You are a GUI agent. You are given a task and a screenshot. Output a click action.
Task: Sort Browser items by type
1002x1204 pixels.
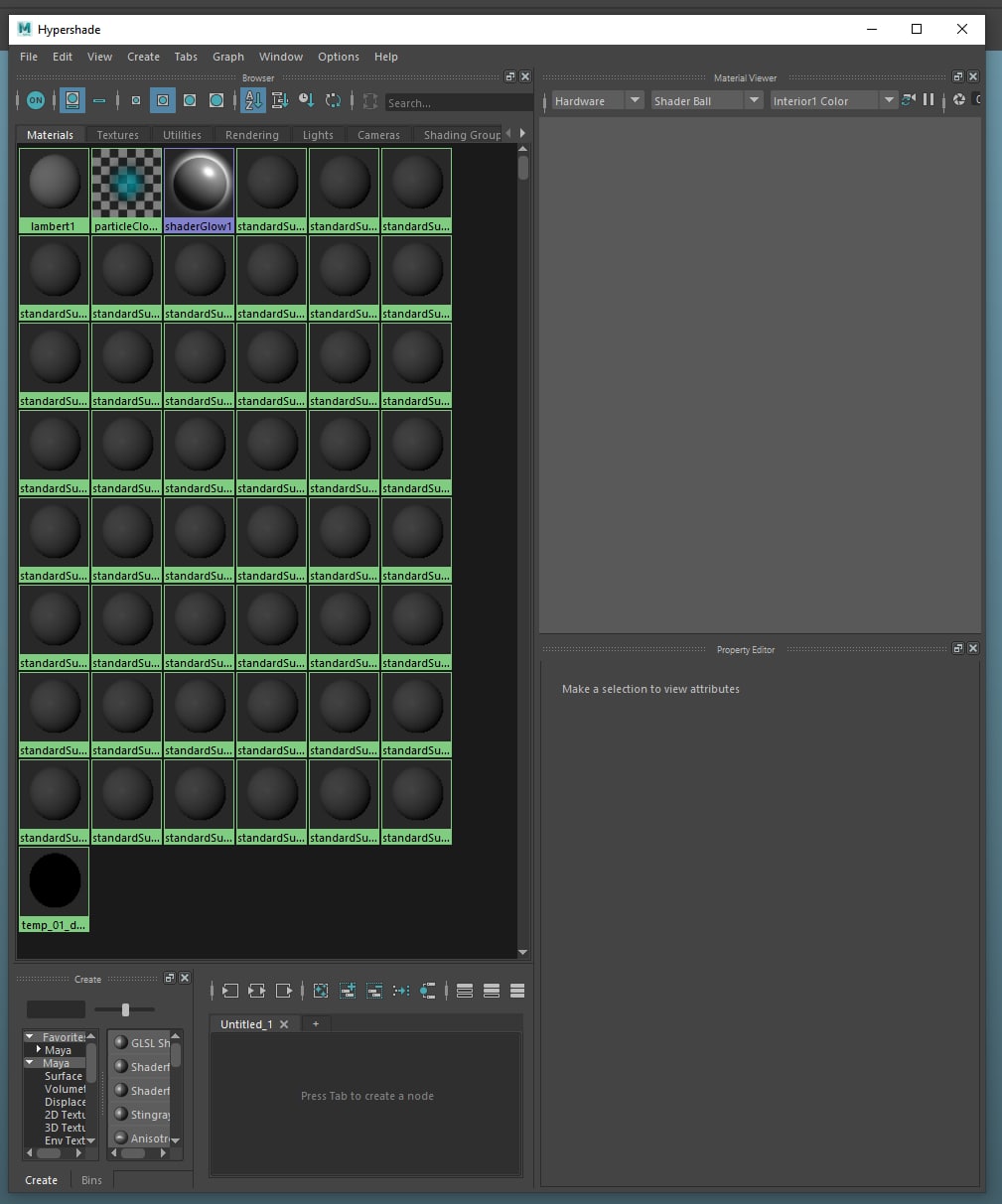[x=280, y=100]
